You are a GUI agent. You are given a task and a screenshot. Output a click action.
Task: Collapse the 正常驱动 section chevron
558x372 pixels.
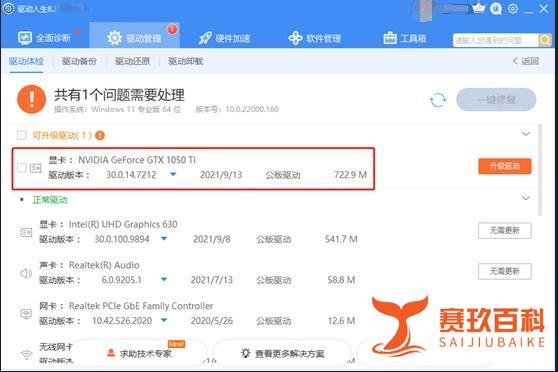[526, 198]
